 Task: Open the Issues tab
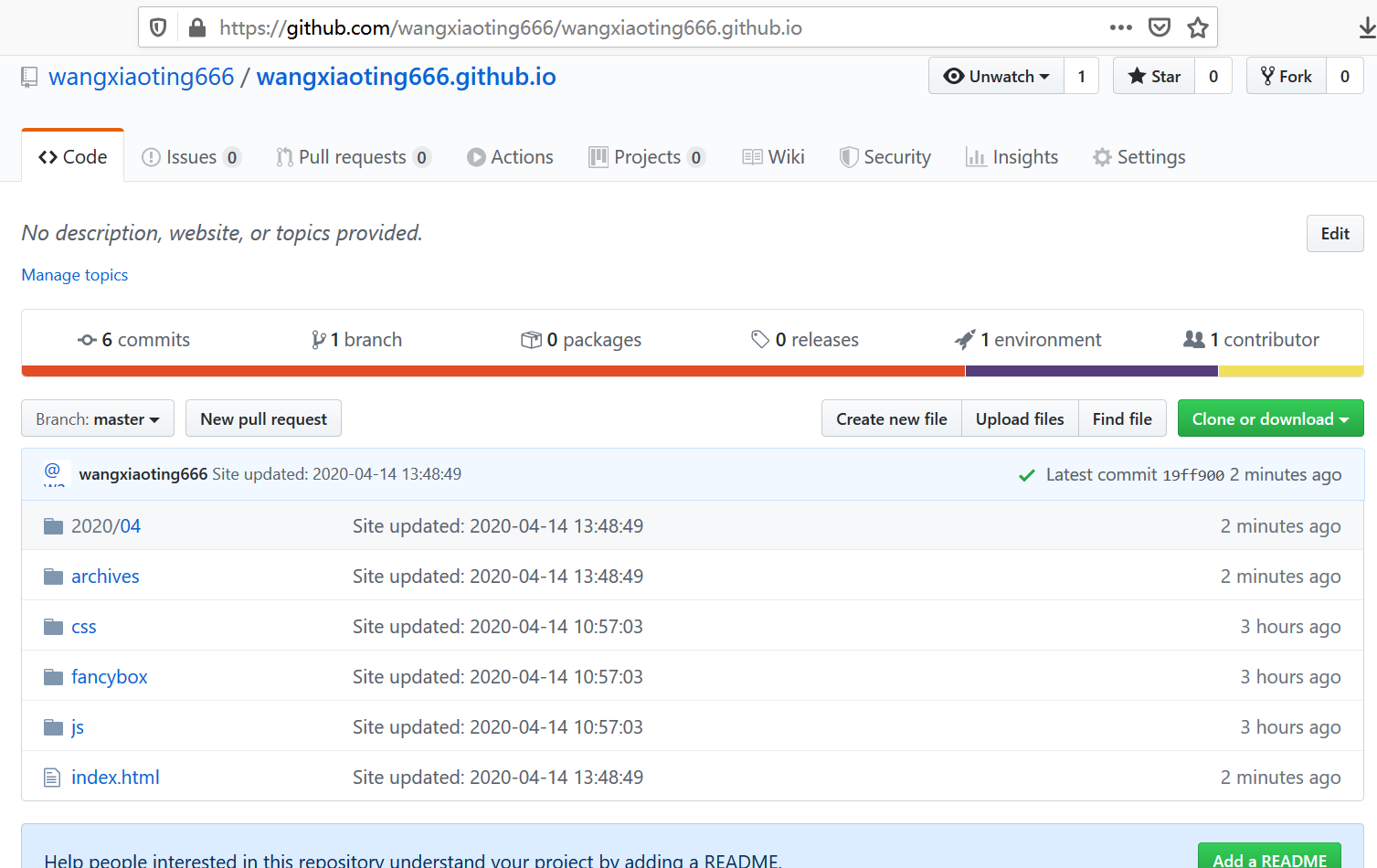point(191,157)
